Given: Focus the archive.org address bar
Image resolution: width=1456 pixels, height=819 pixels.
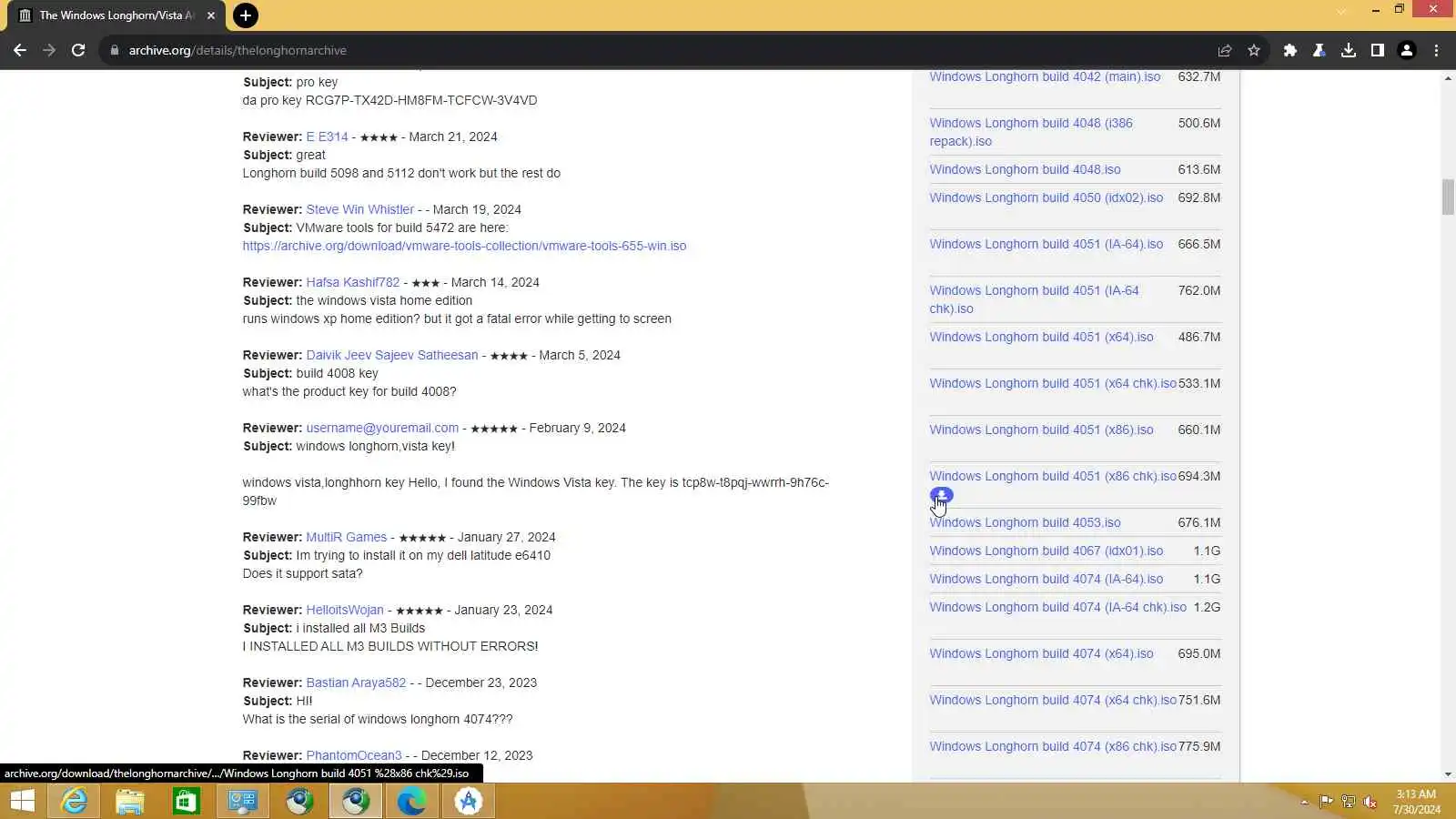Looking at the screenshot, I should click(655, 50).
